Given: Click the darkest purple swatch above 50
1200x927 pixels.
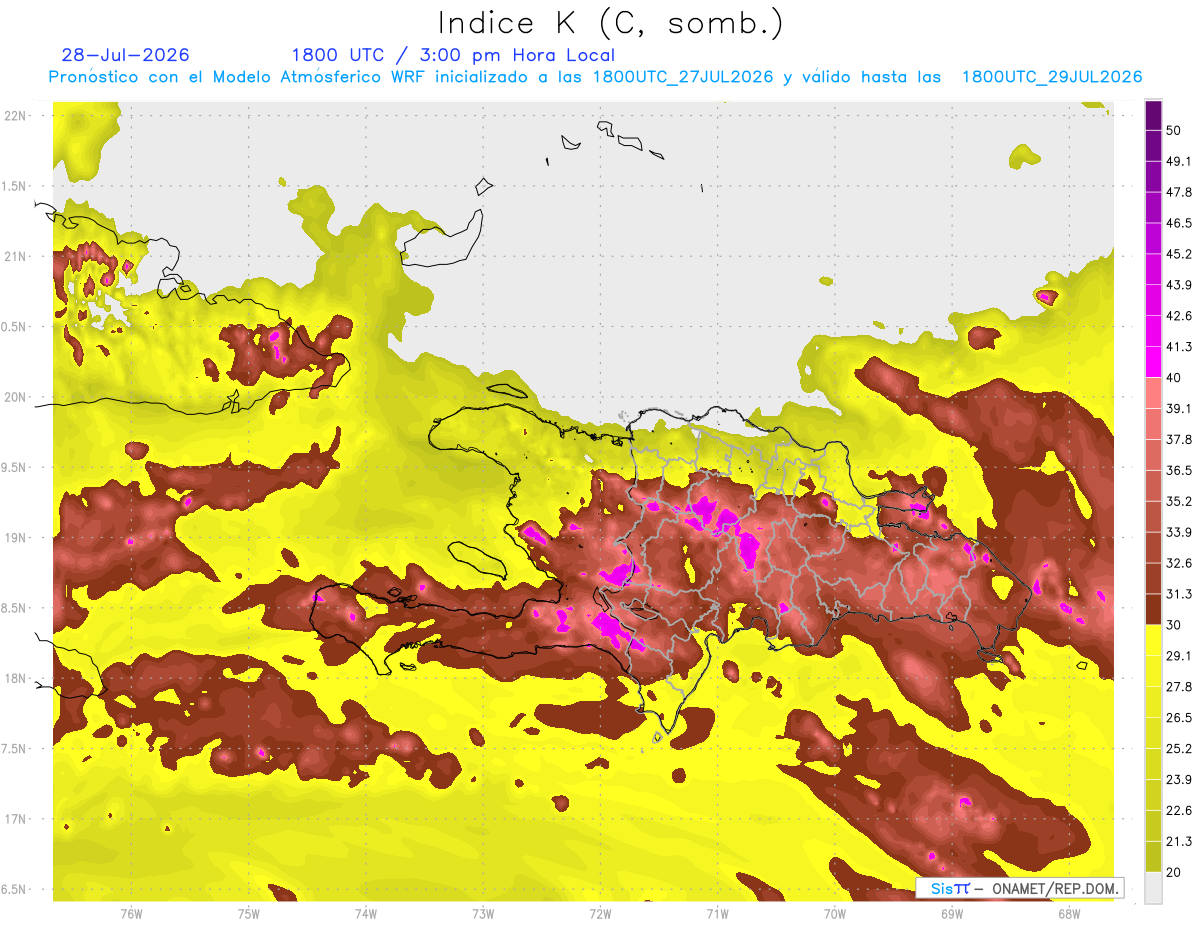Looking at the screenshot, I should pyautogui.click(x=1153, y=115).
